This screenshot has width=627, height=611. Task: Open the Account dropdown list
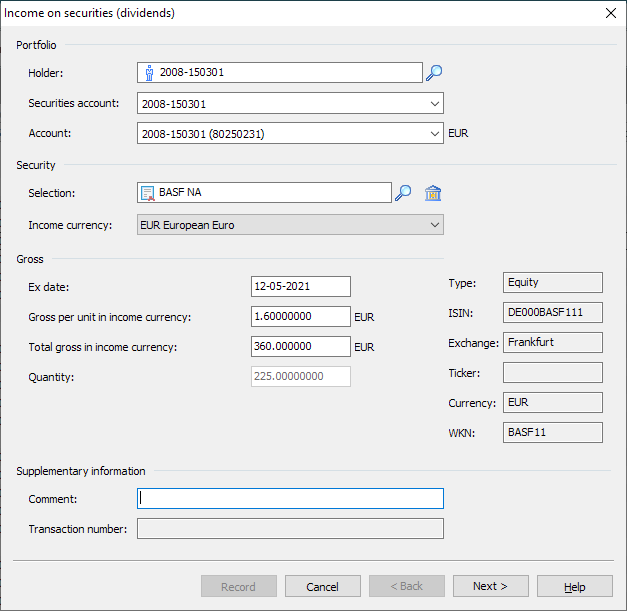(434, 133)
